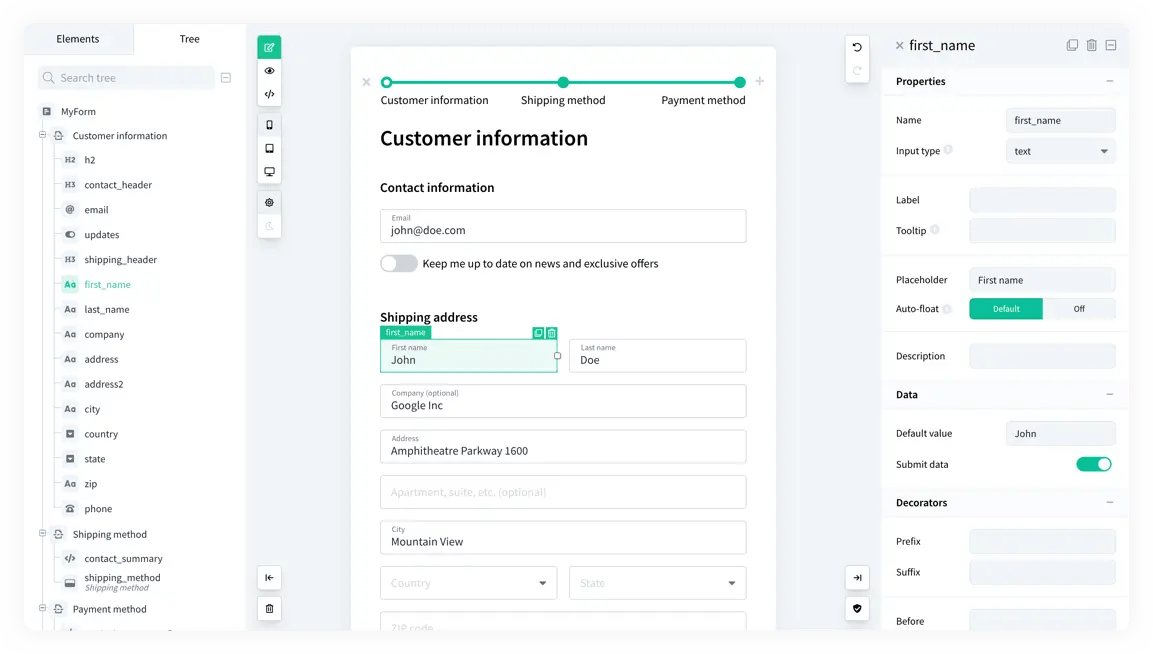Click the Search tree field
Viewport: 1153px width, 654px height.
click(x=125, y=77)
